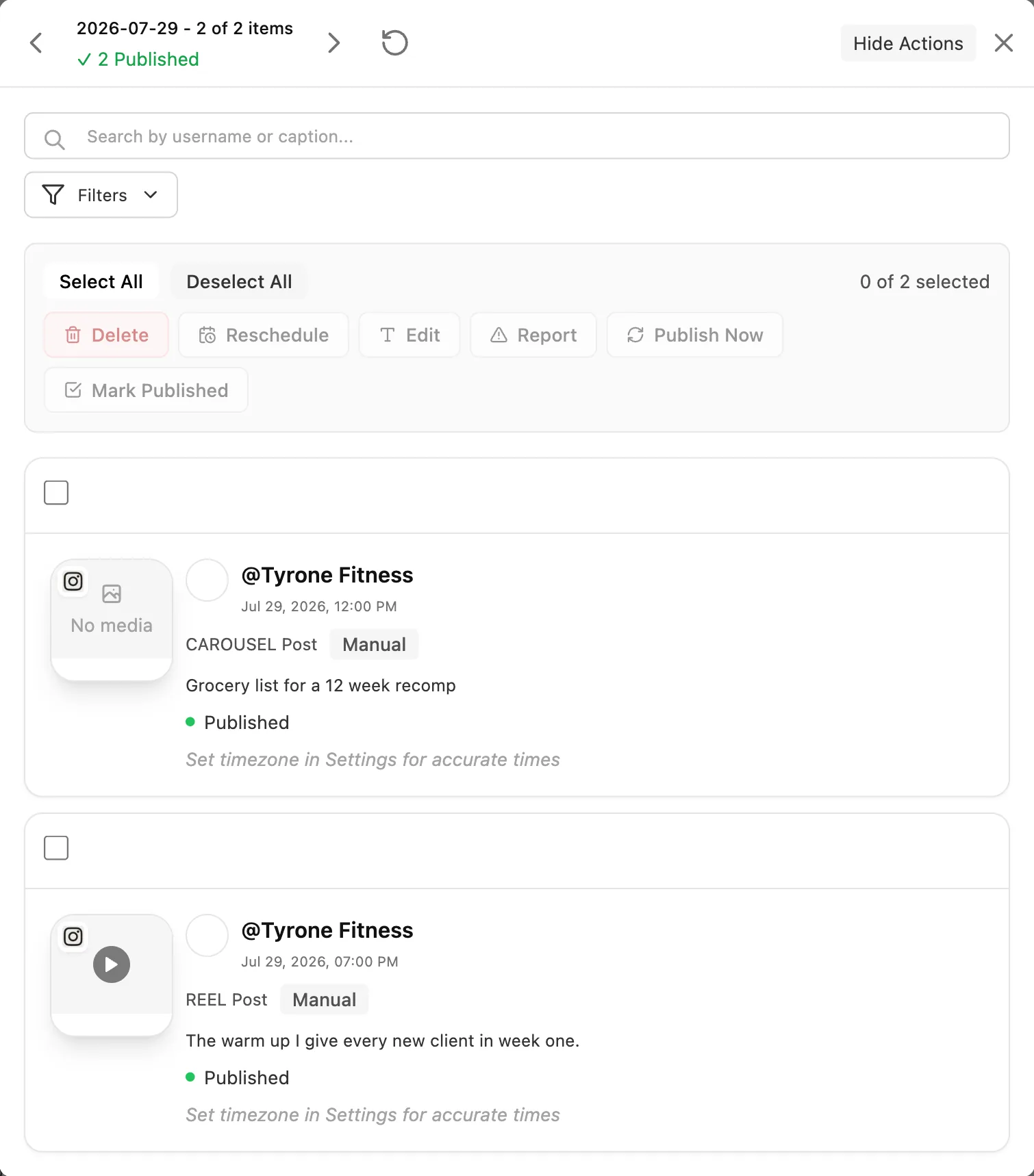Image resolution: width=1034 pixels, height=1176 pixels.
Task: Click avatar circle of the 12:00 PM post
Action: tap(207, 580)
